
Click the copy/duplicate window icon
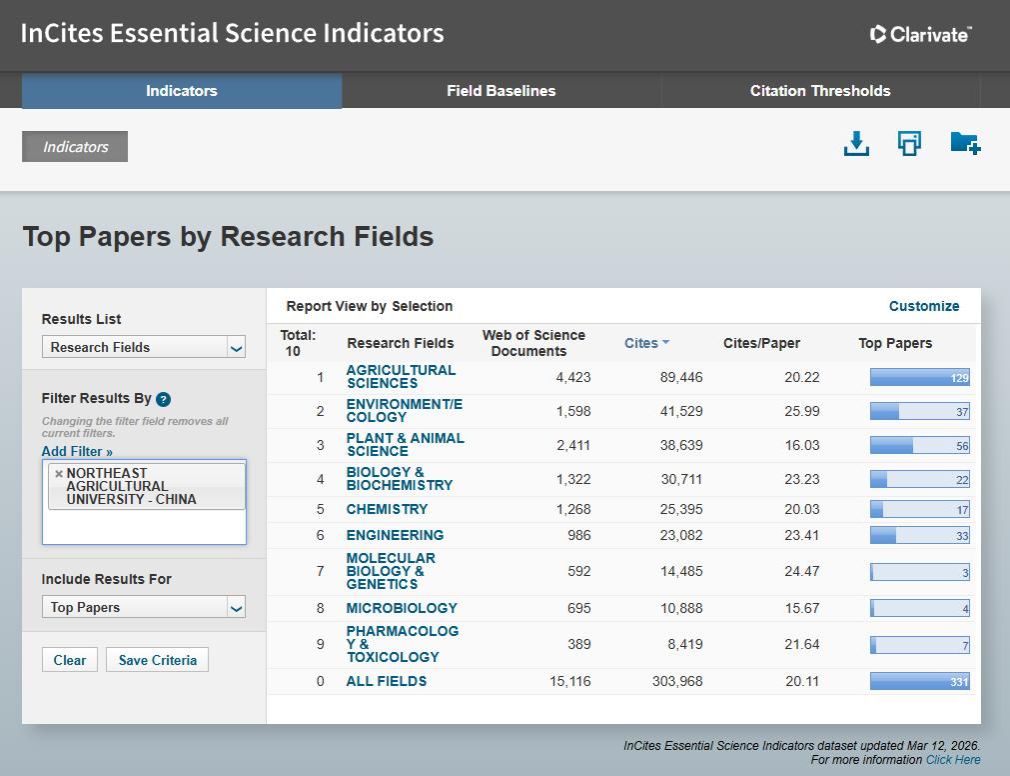click(909, 144)
